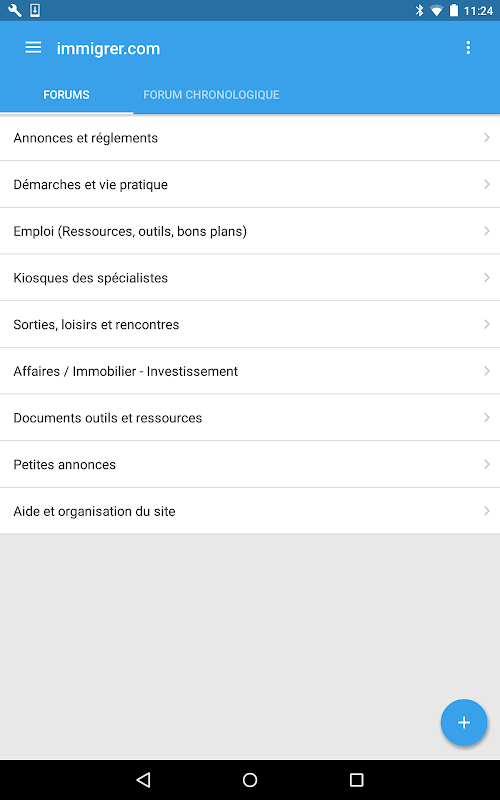Open Démarches et vie pratique forum

(x=250, y=184)
